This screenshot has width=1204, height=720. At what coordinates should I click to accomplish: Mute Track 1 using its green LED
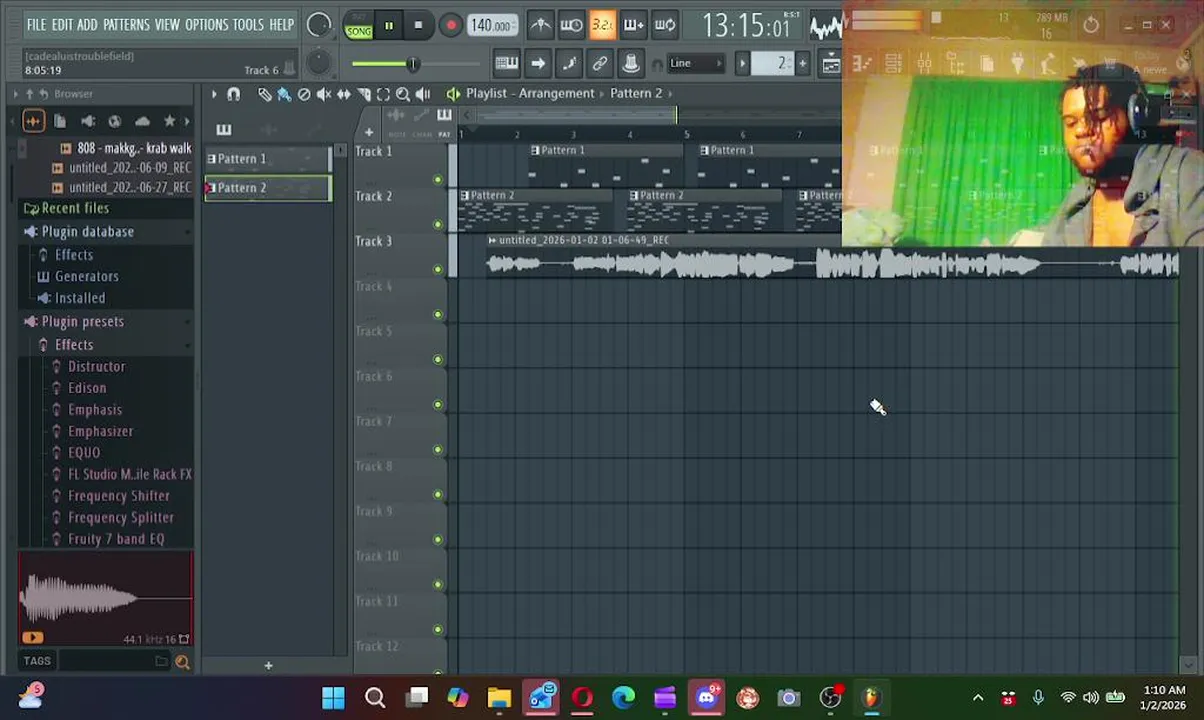[438, 180]
